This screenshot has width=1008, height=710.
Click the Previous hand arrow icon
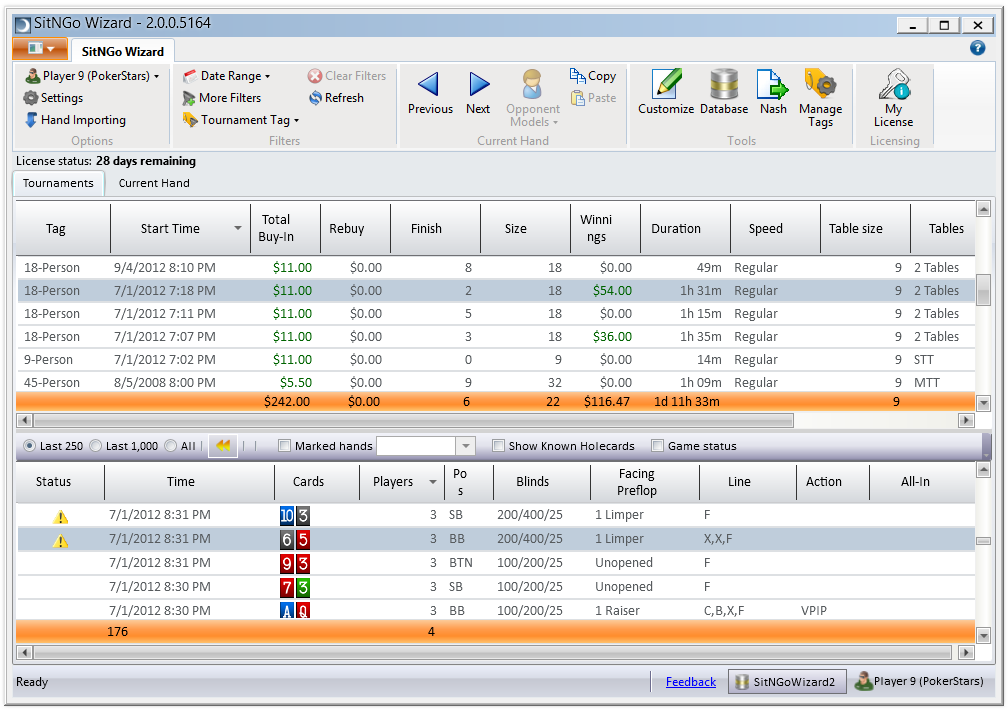(429, 85)
